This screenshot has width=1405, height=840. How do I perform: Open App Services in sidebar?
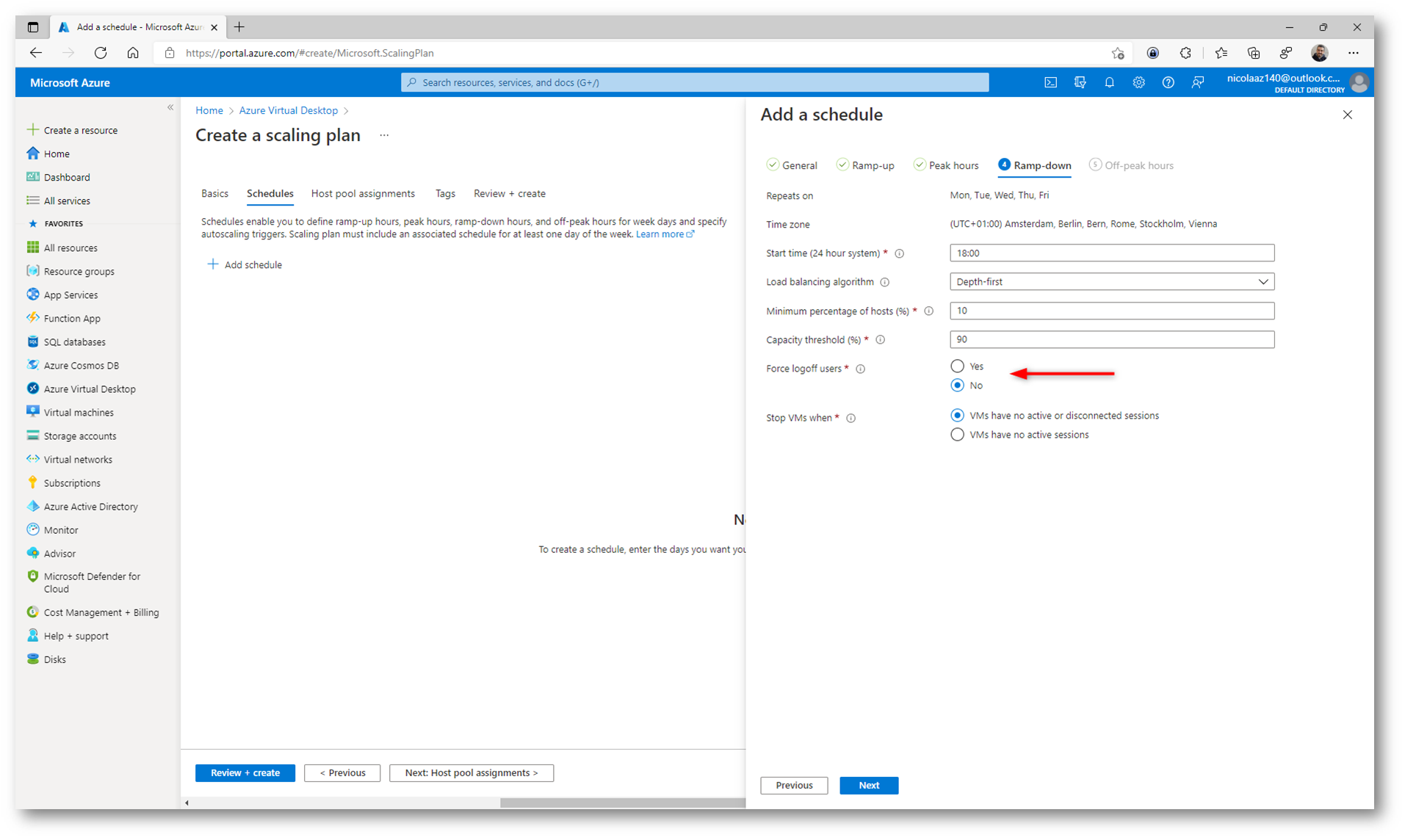coord(71,294)
